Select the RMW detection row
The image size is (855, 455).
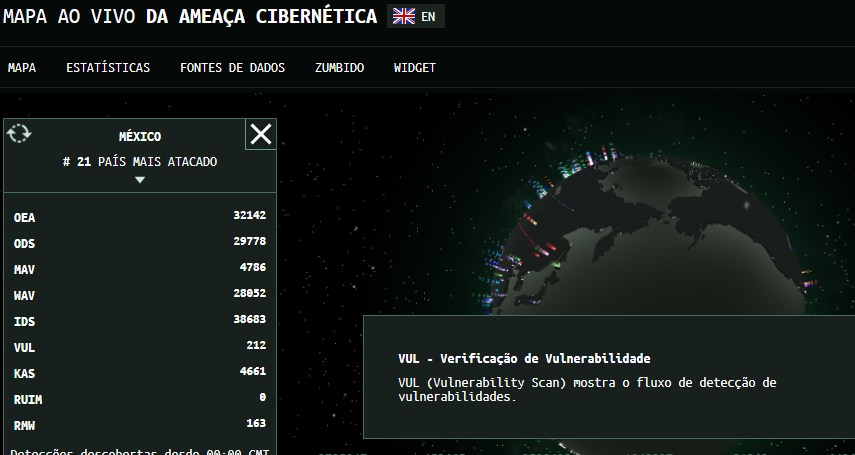point(140,424)
